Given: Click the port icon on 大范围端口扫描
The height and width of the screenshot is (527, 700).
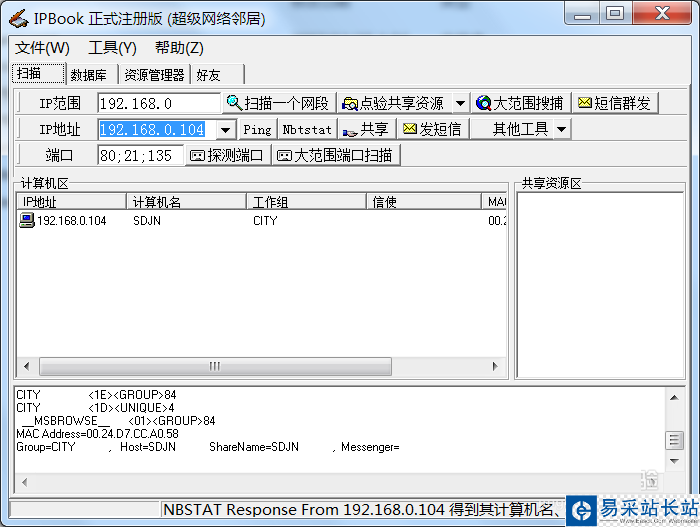Looking at the screenshot, I should tap(284, 155).
